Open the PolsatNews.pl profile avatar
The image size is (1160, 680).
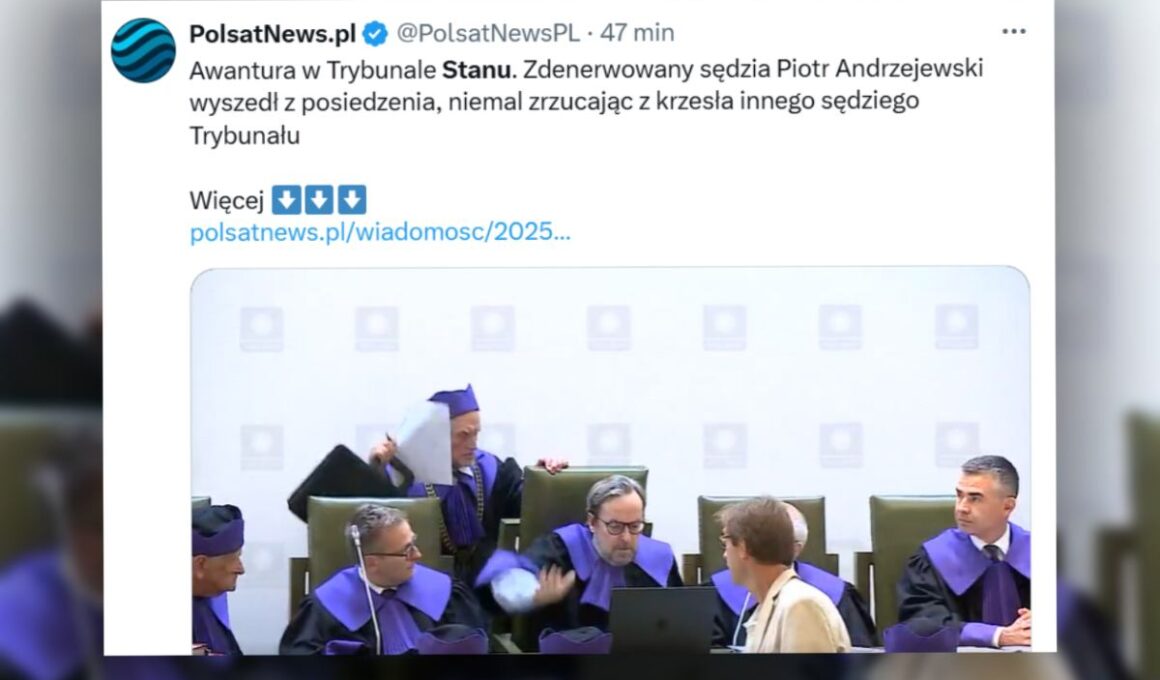(143, 50)
